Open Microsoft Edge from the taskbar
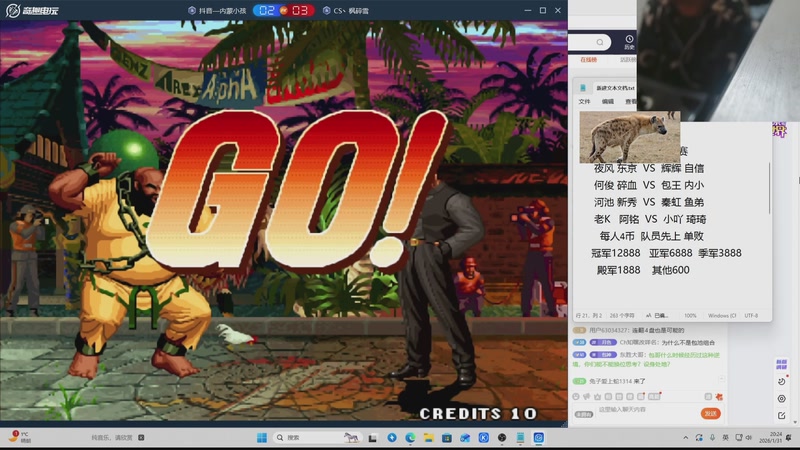Screen dimensions: 800x450 (410, 438)
